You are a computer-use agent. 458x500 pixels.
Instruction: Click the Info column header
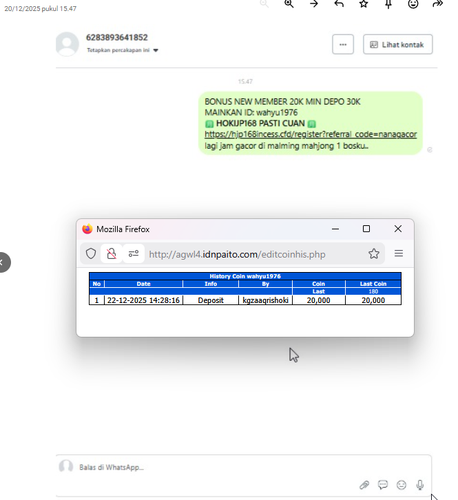point(211,284)
